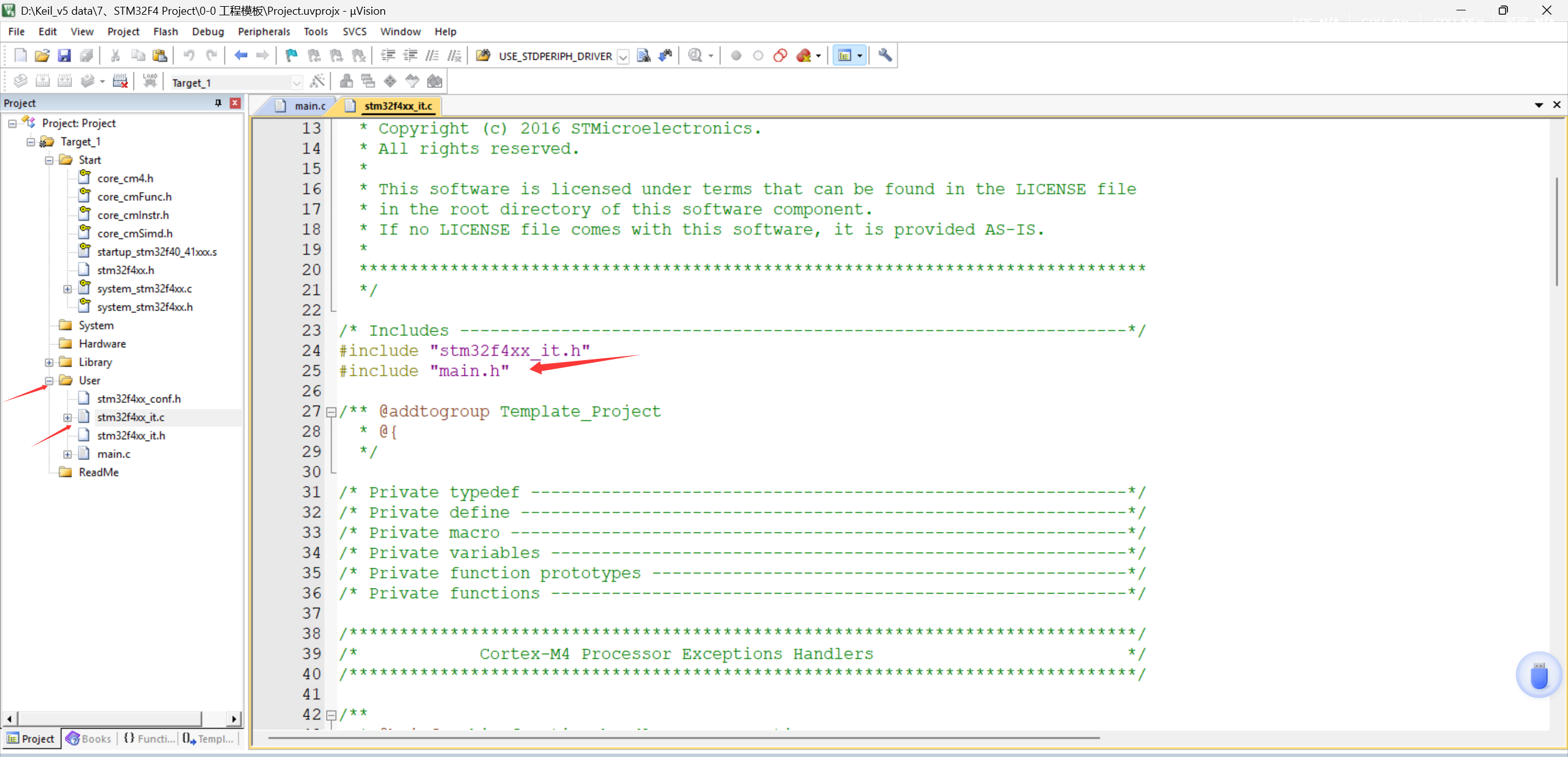Toggle bookmark with flag icon
Image resolution: width=1568 pixels, height=757 pixels.
(292, 56)
